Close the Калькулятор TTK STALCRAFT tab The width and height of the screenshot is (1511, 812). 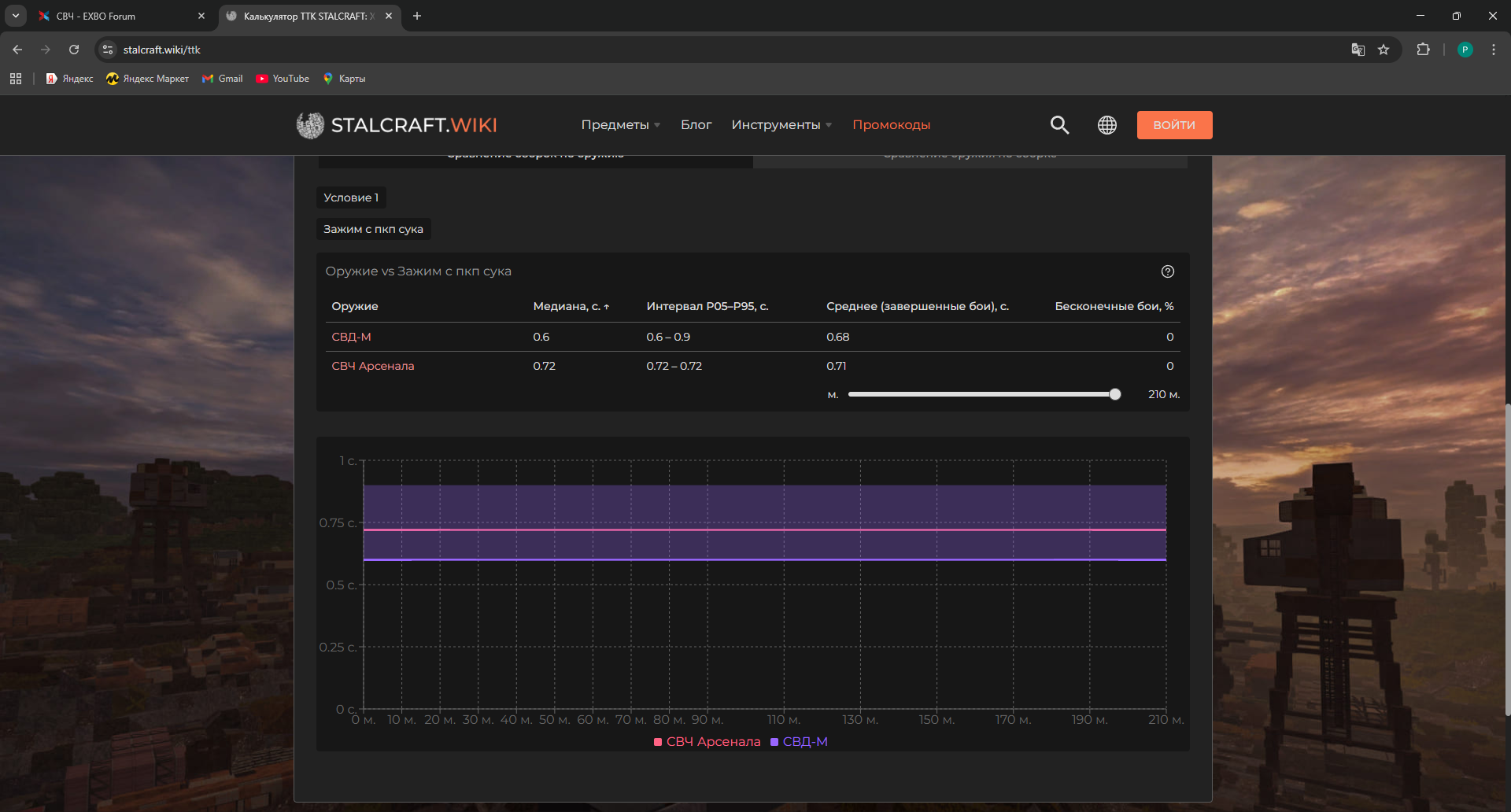coord(389,16)
